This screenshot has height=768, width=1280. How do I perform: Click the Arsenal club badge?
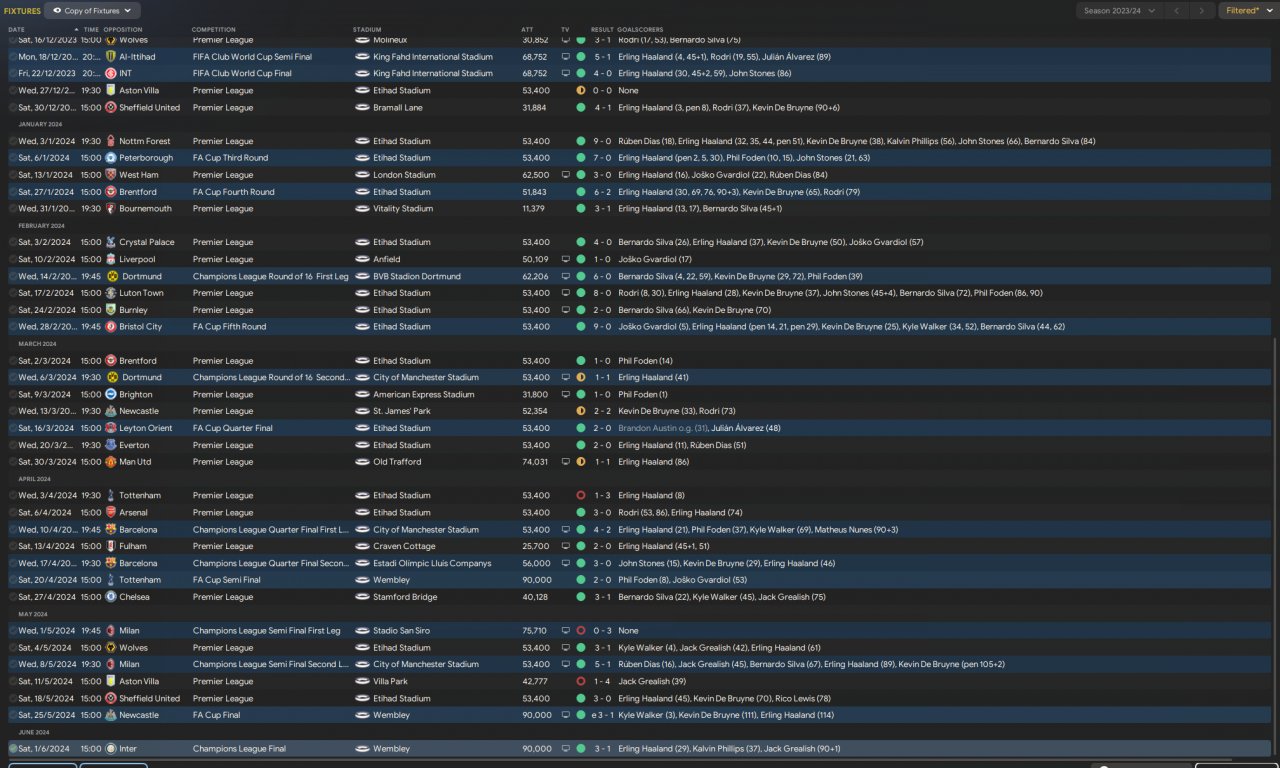click(x=111, y=513)
